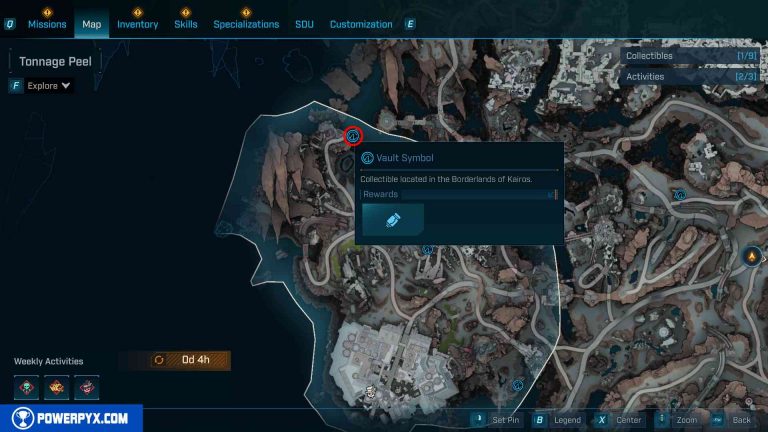Click the tooltip description text about Kairos

pyautogui.click(x=446, y=179)
